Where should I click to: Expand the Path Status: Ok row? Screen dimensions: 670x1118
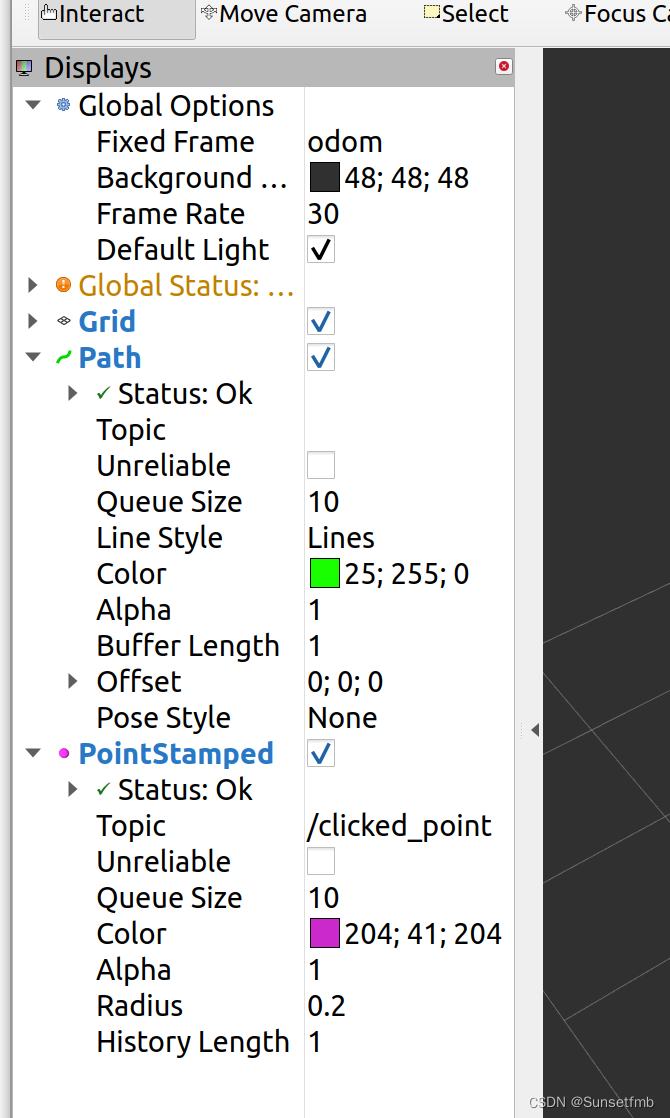[x=73, y=393]
